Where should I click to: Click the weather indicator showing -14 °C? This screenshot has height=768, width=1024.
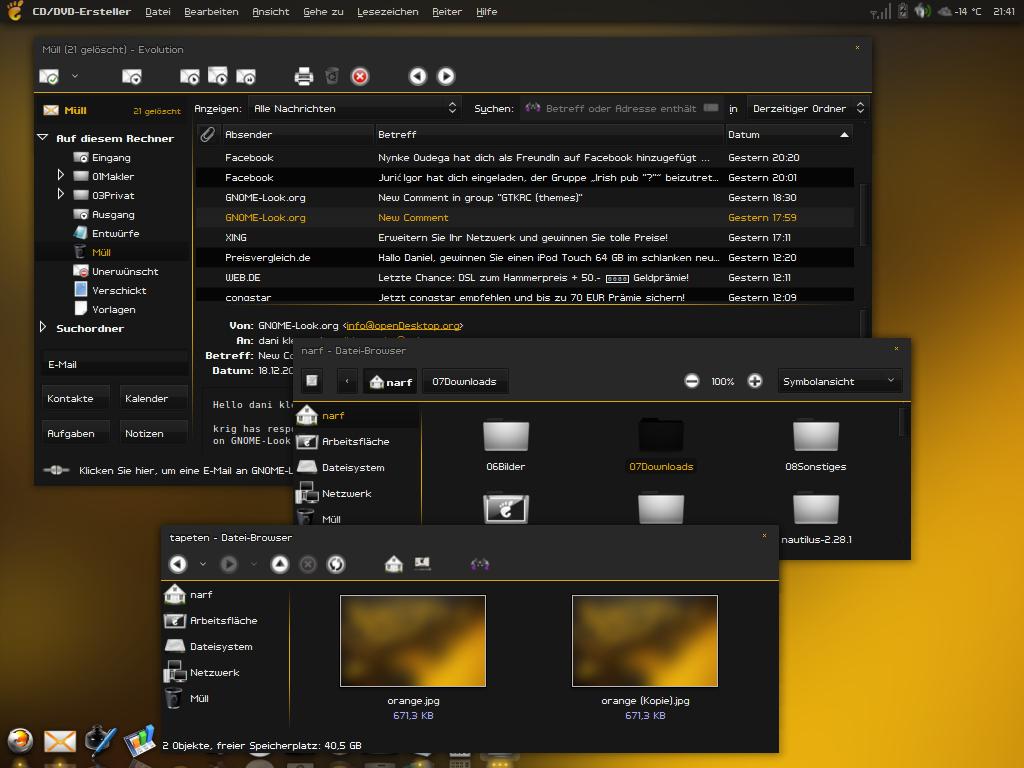click(x=959, y=12)
